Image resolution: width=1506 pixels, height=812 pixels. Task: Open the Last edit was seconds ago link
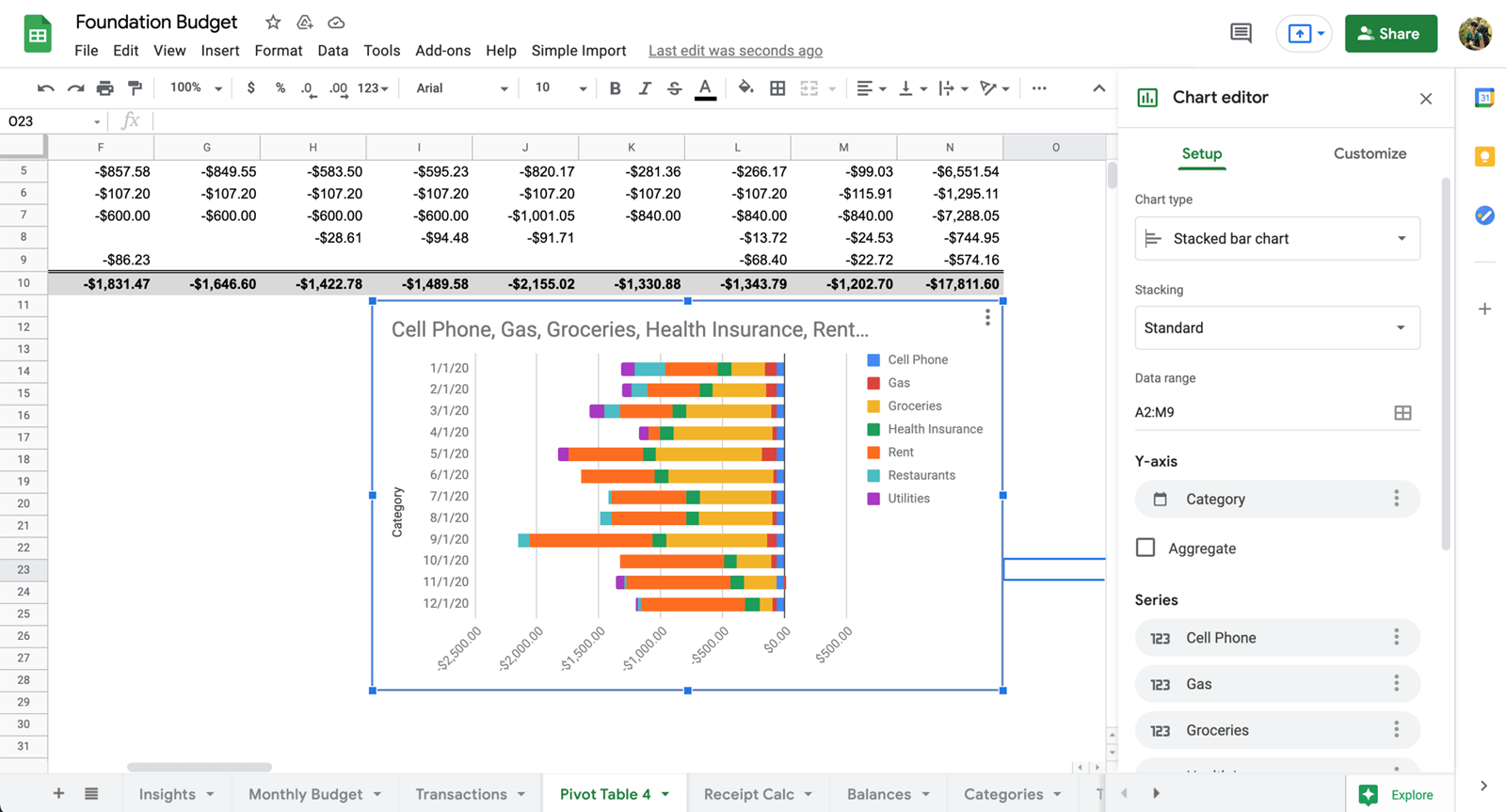coord(735,51)
